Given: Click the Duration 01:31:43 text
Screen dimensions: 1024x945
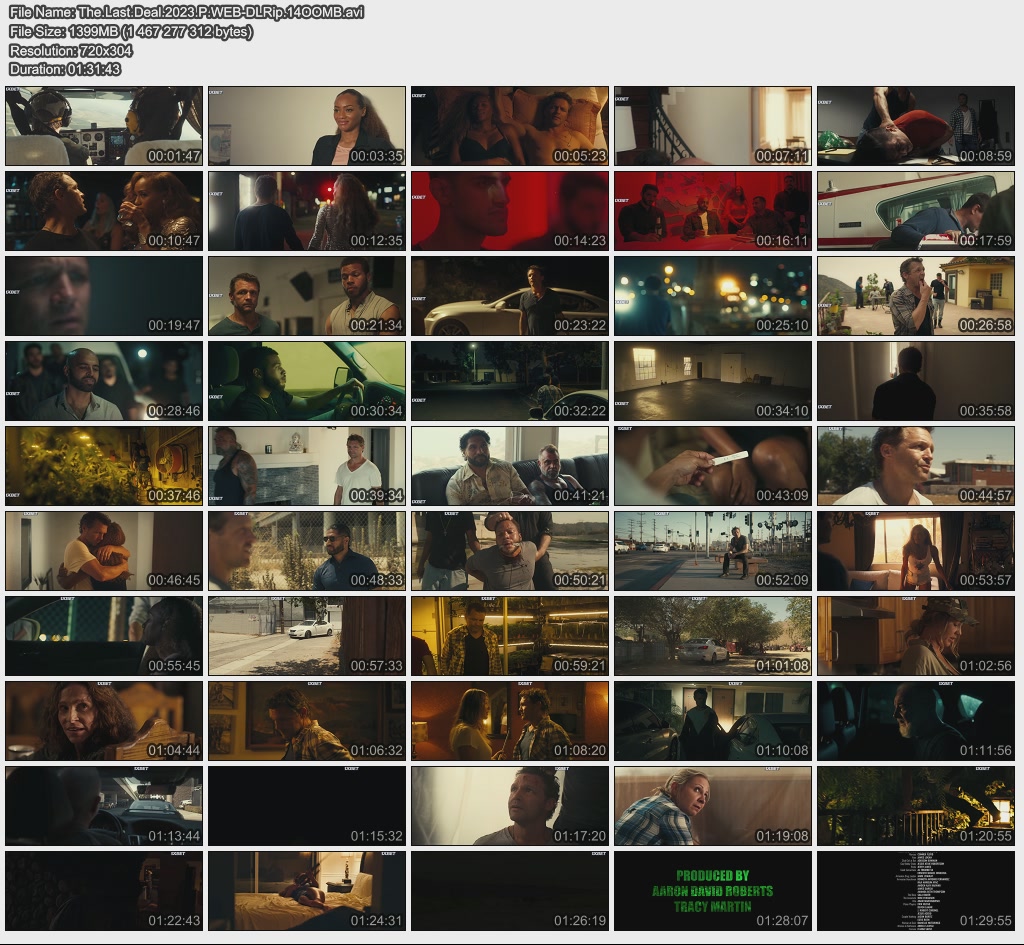Looking at the screenshot, I should coord(65,69).
